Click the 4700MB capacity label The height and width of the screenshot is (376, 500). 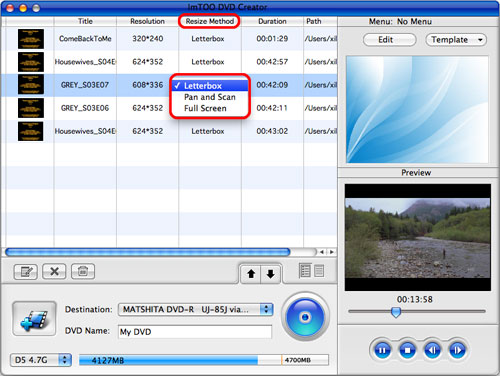point(298,360)
